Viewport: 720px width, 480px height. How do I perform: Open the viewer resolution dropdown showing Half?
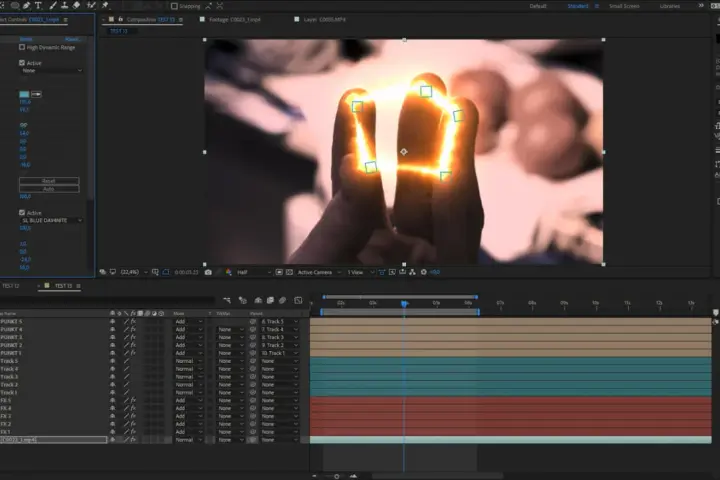[254, 272]
